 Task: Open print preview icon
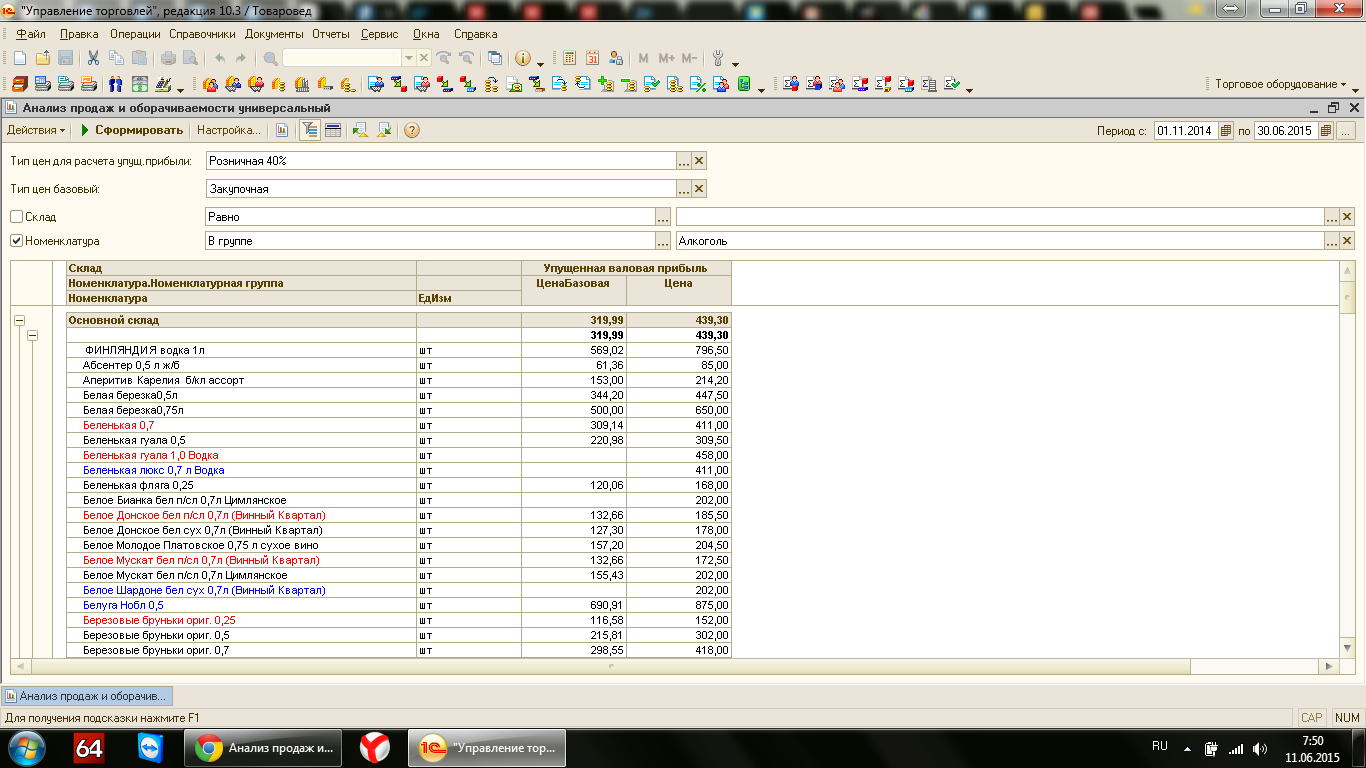tap(190, 58)
